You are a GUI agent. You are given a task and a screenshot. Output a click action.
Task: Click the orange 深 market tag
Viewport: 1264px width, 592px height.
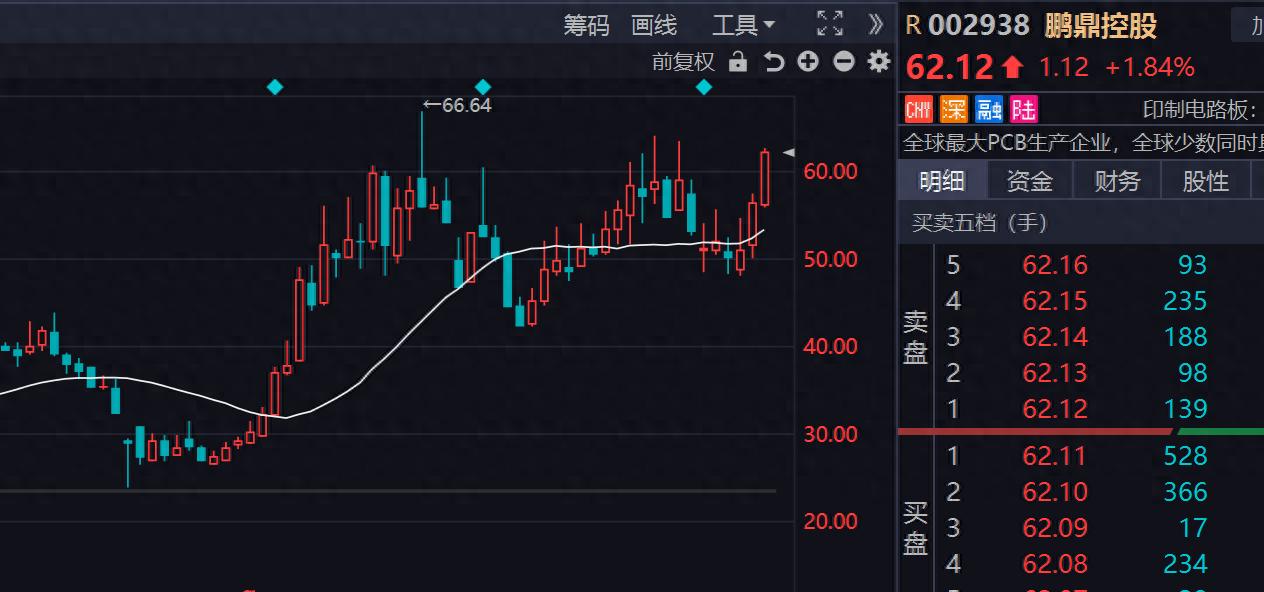pos(954,109)
